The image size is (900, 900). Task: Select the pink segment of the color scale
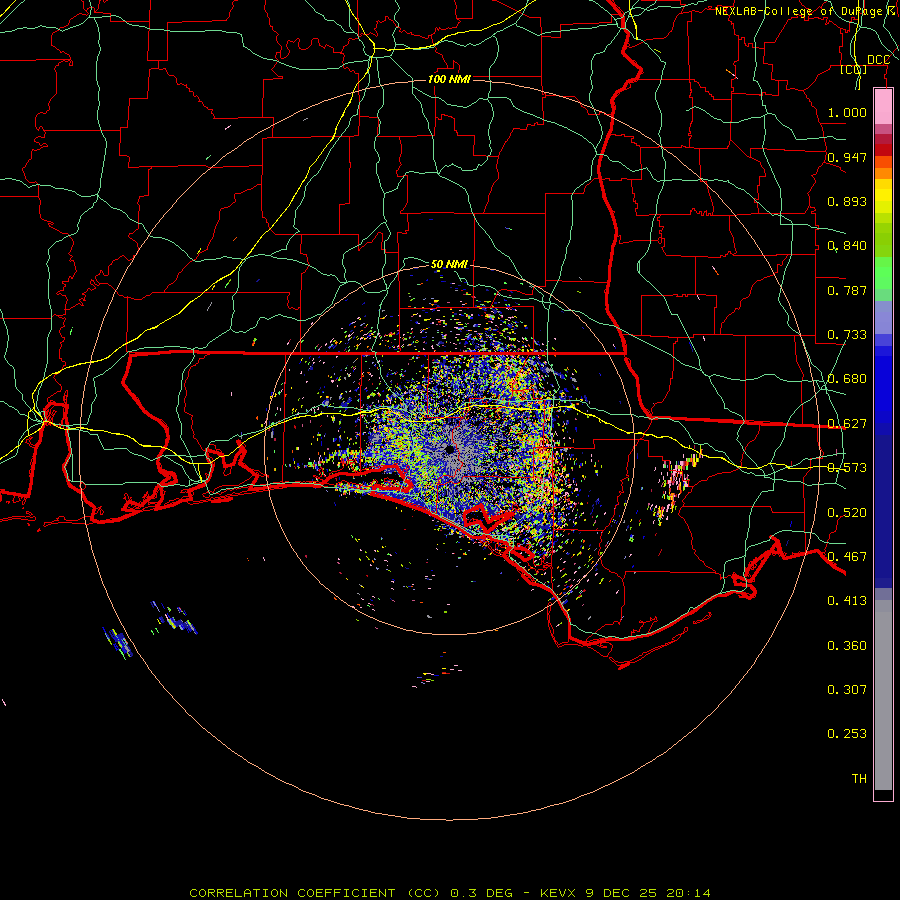pos(883,107)
